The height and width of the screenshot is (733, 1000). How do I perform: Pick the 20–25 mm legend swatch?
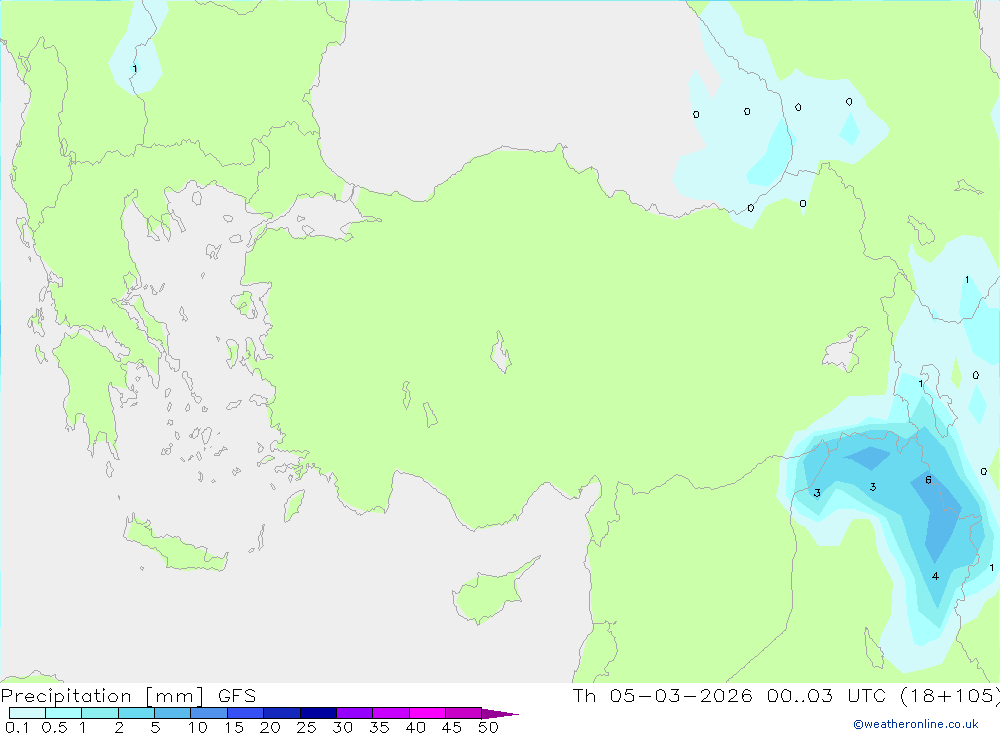pos(282,713)
